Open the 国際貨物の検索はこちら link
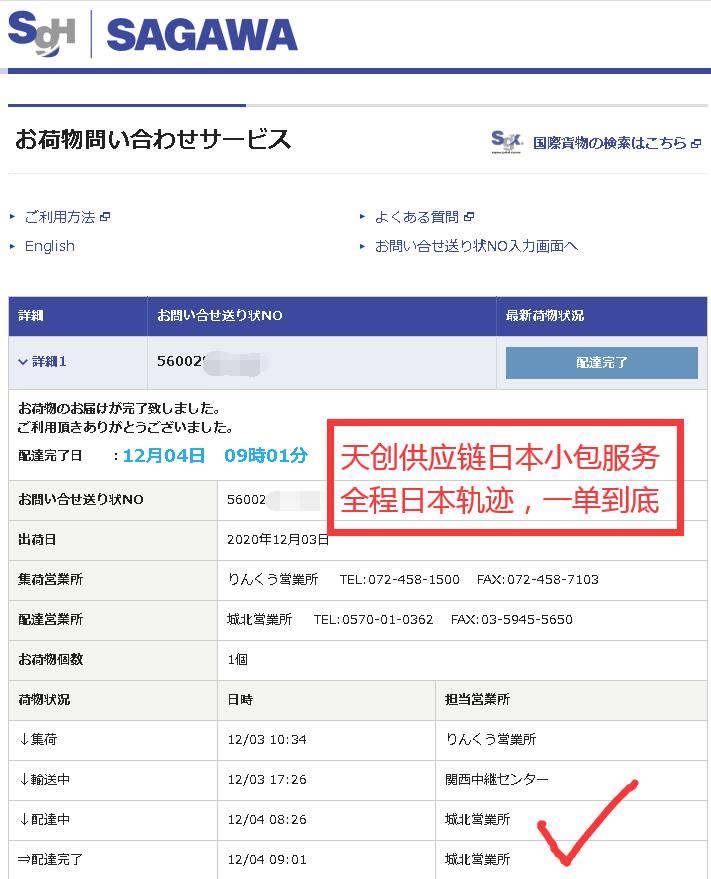 point(610,143)
